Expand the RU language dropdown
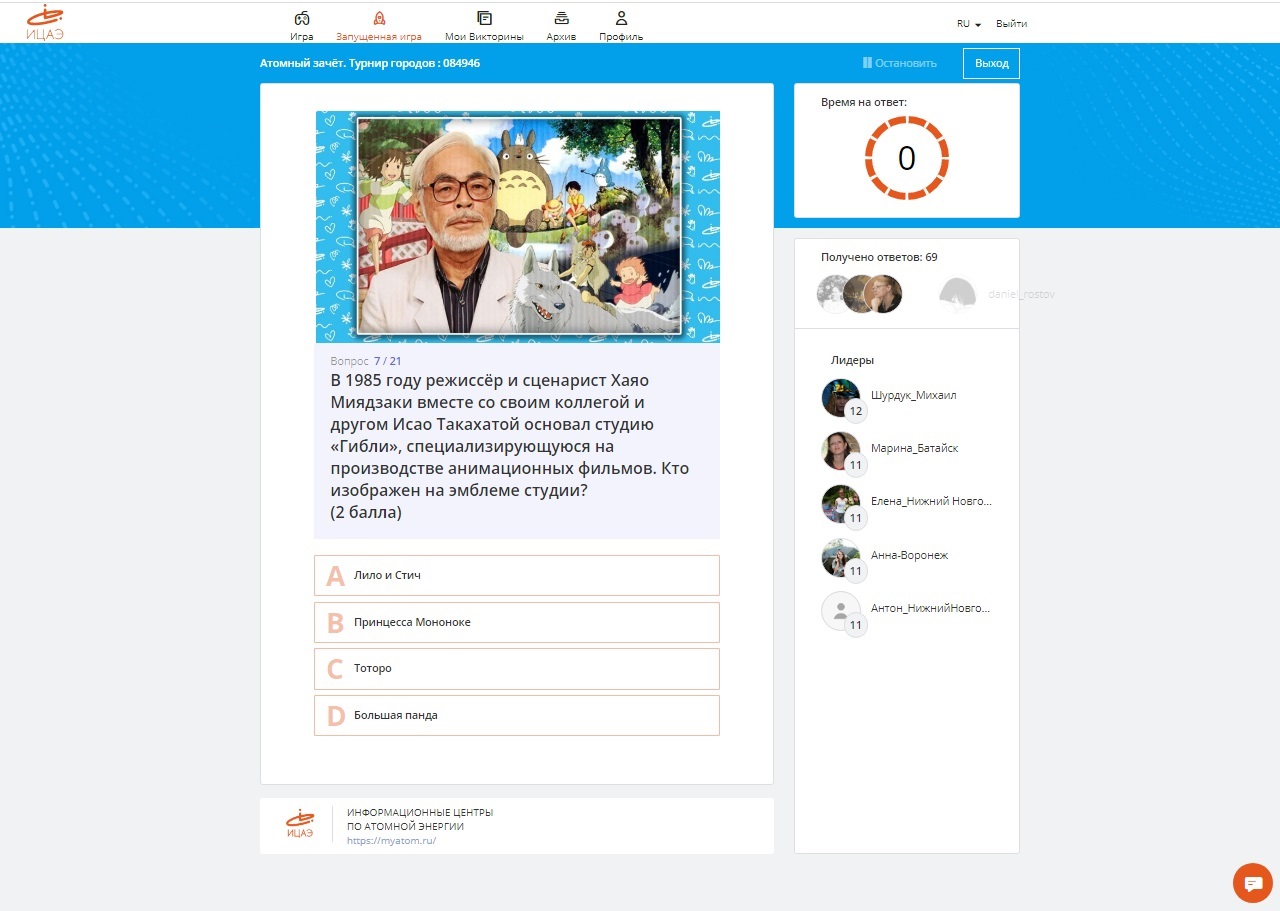1280x911 pixels. pos(968,24)
